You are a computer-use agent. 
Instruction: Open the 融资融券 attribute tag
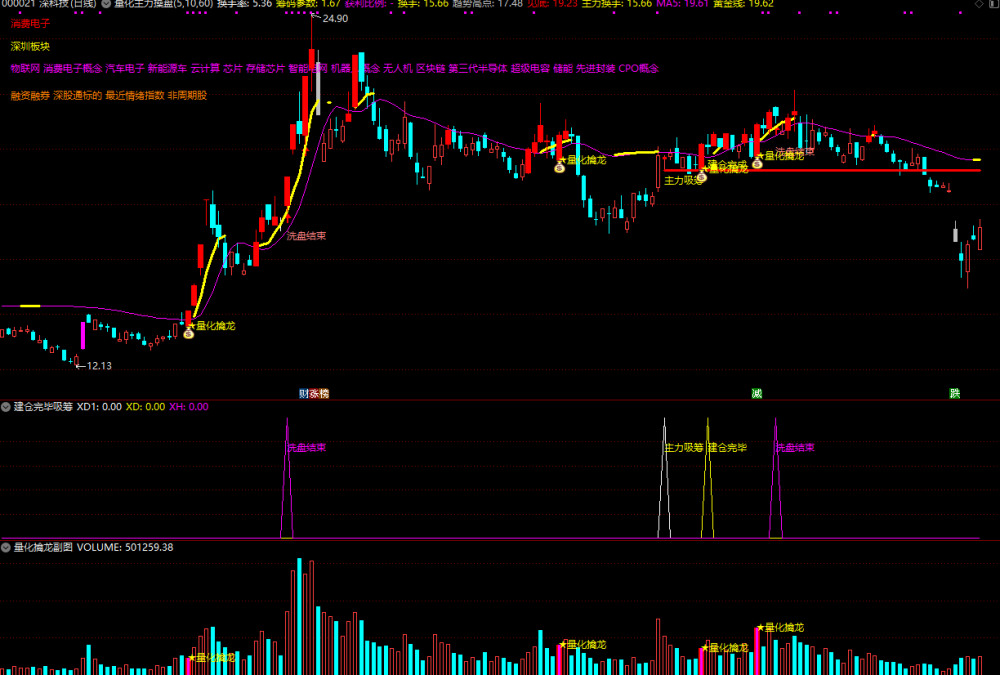click(30, 96)
